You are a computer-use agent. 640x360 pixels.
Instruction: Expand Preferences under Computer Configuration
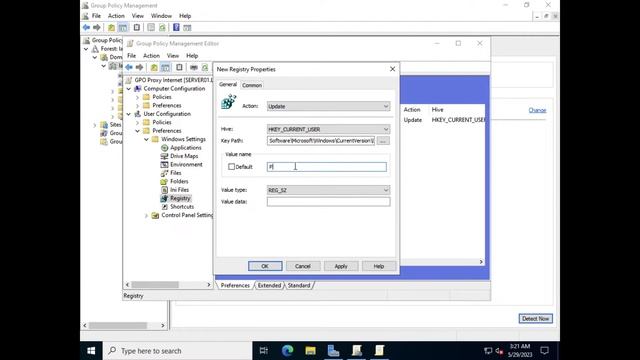tap(138, 105)
